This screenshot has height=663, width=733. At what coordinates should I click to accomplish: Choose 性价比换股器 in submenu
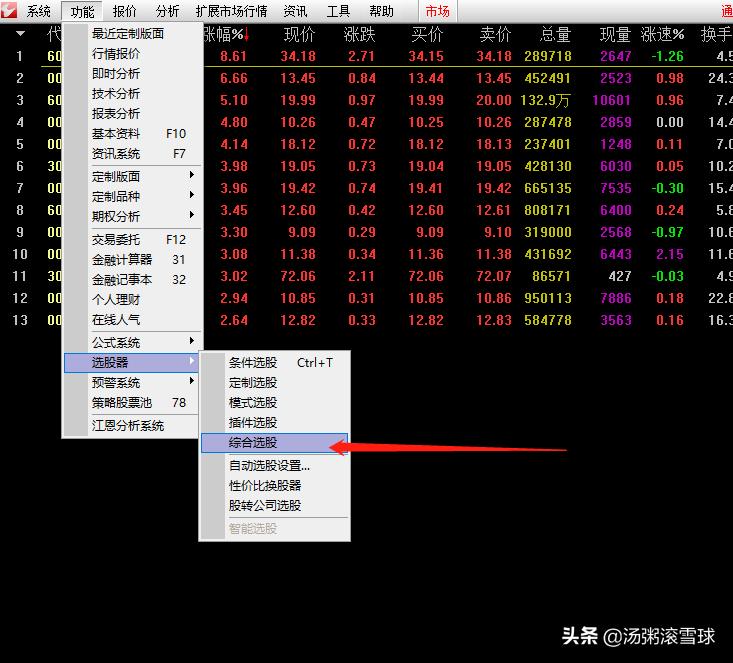click(x=275, y=485)
